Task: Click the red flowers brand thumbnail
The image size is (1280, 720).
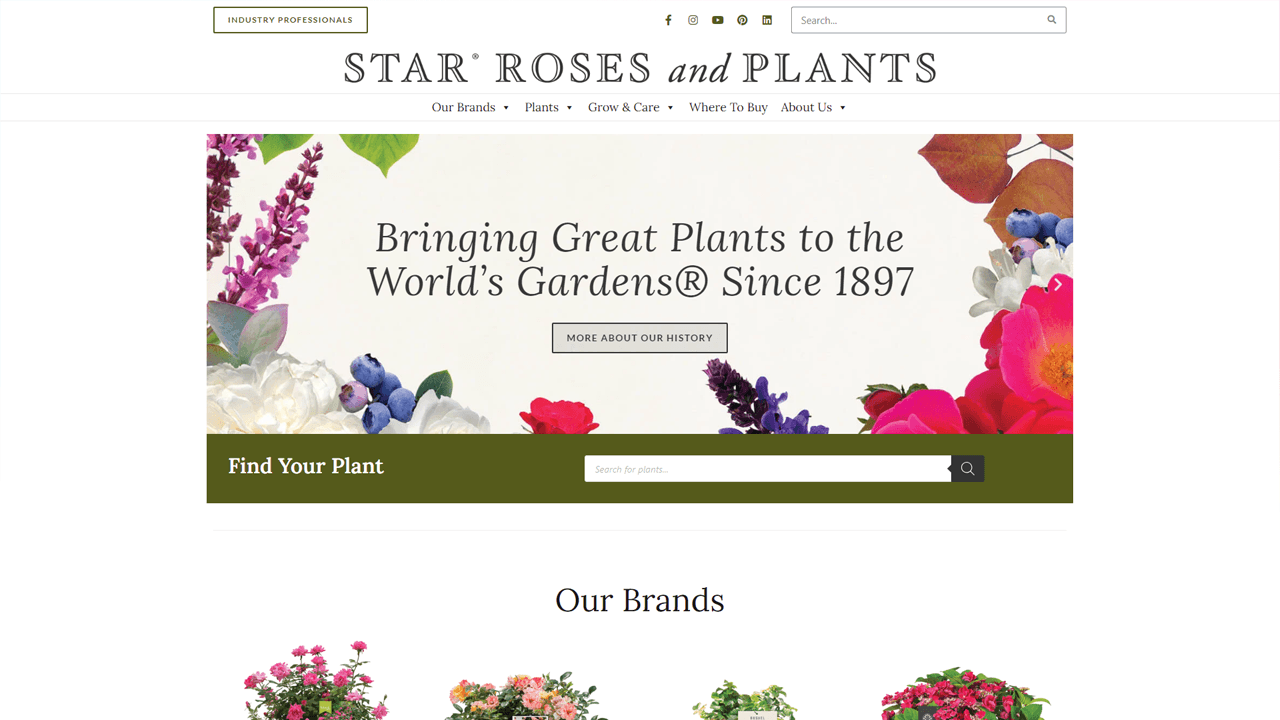Action: point(964,693)
